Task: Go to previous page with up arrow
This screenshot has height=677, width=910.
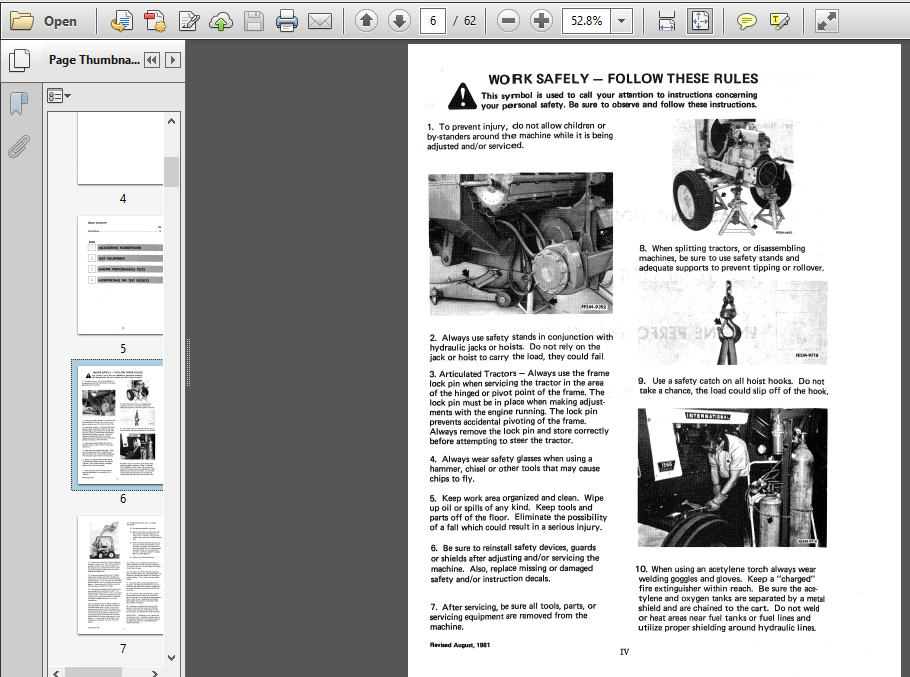Action: pos(366,21)
